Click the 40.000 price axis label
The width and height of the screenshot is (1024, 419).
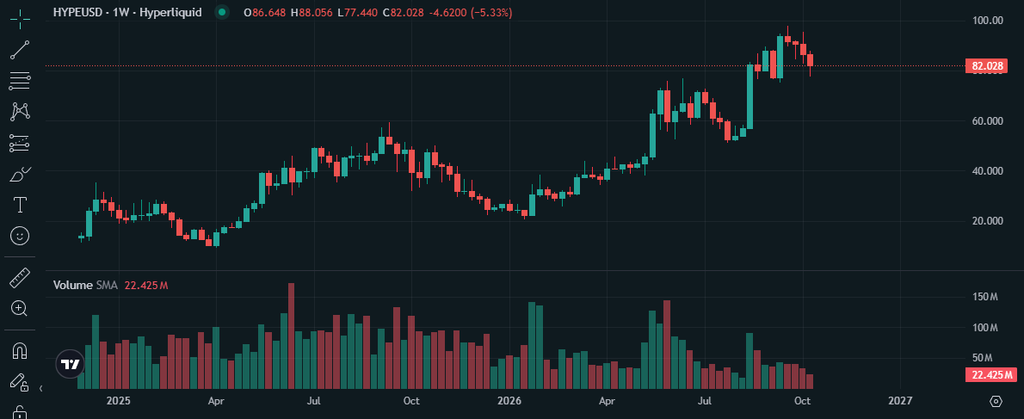(x=988, y=171)
